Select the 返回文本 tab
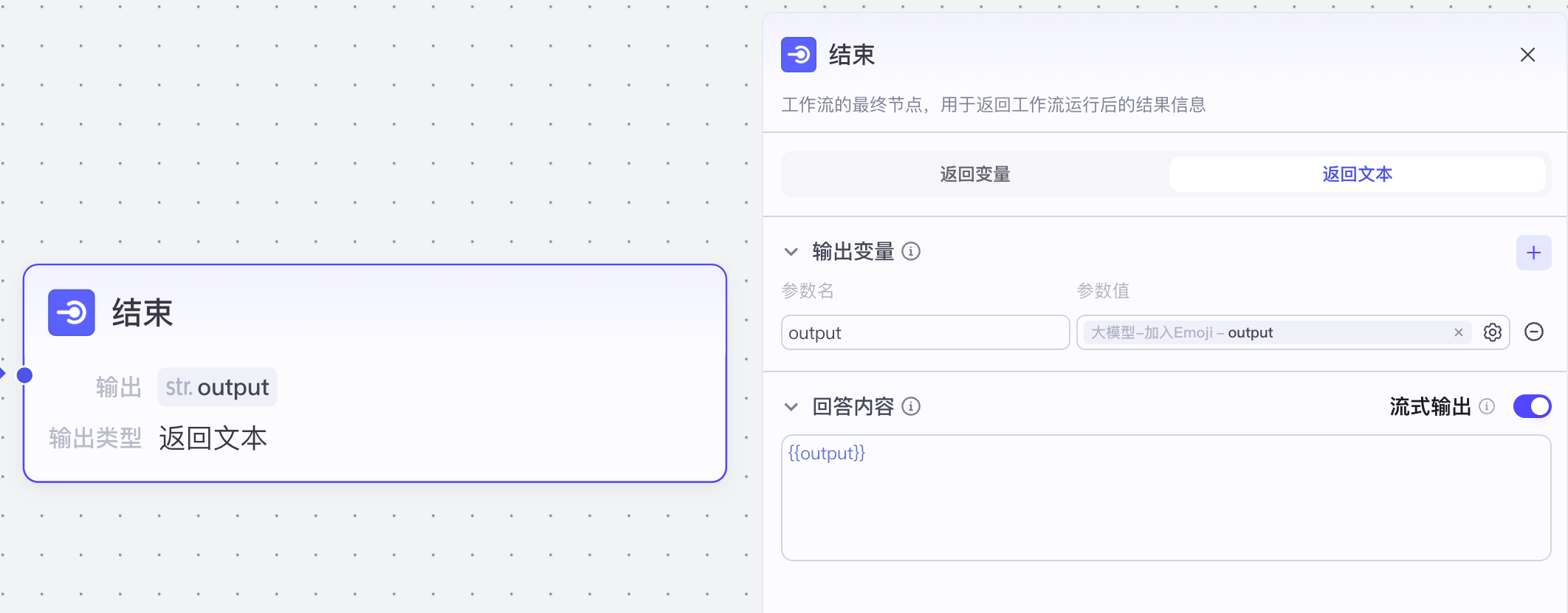This screenshot has height=613, width=1568. pos(1357,174)
